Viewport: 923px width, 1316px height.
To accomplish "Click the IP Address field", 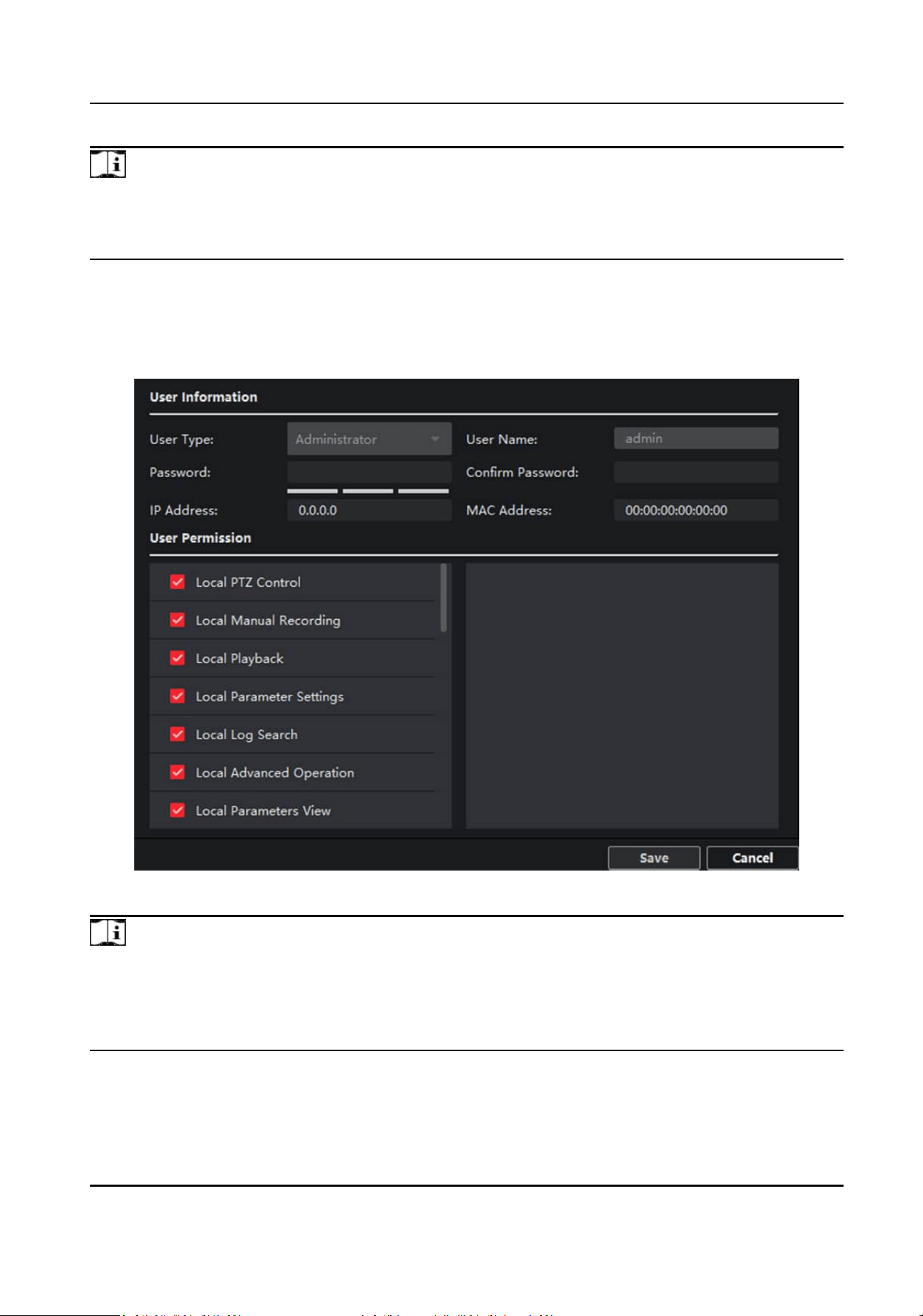I will click(369, 510).
